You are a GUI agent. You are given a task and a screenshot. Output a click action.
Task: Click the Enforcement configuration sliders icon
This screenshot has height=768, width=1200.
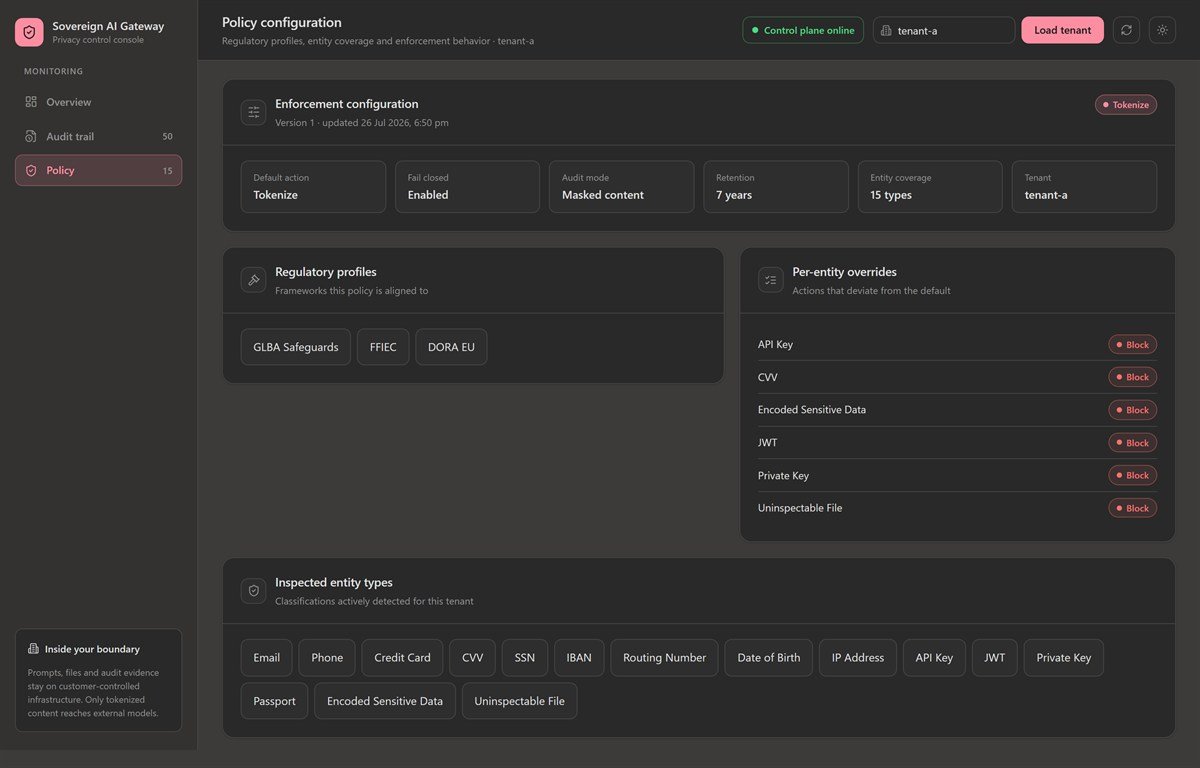[x=253, y=112]
